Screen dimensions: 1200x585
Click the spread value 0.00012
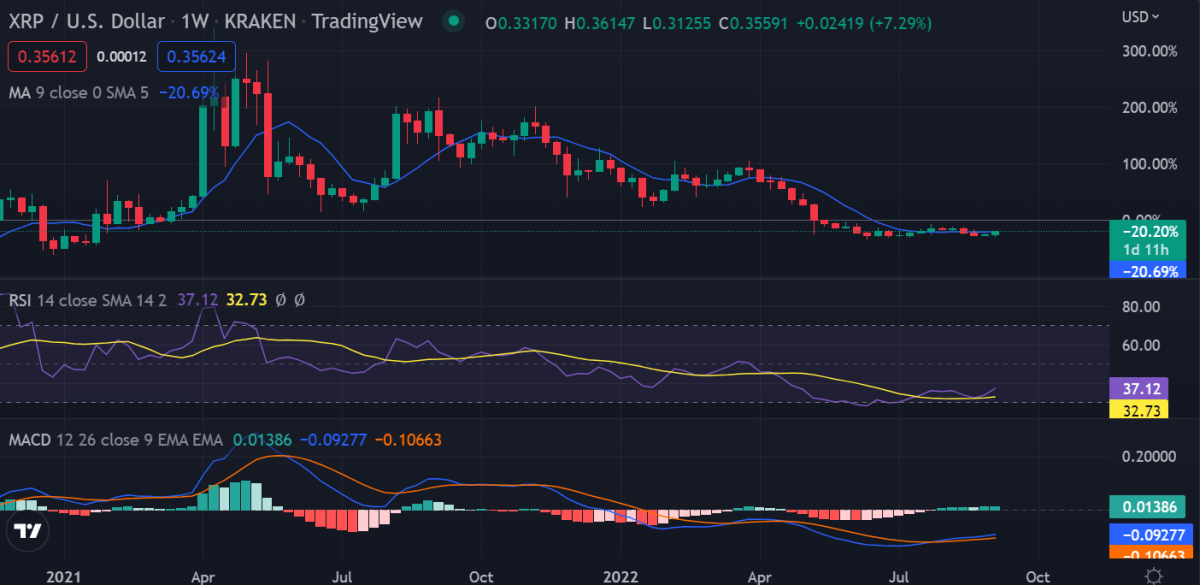[x=122, y=57]
